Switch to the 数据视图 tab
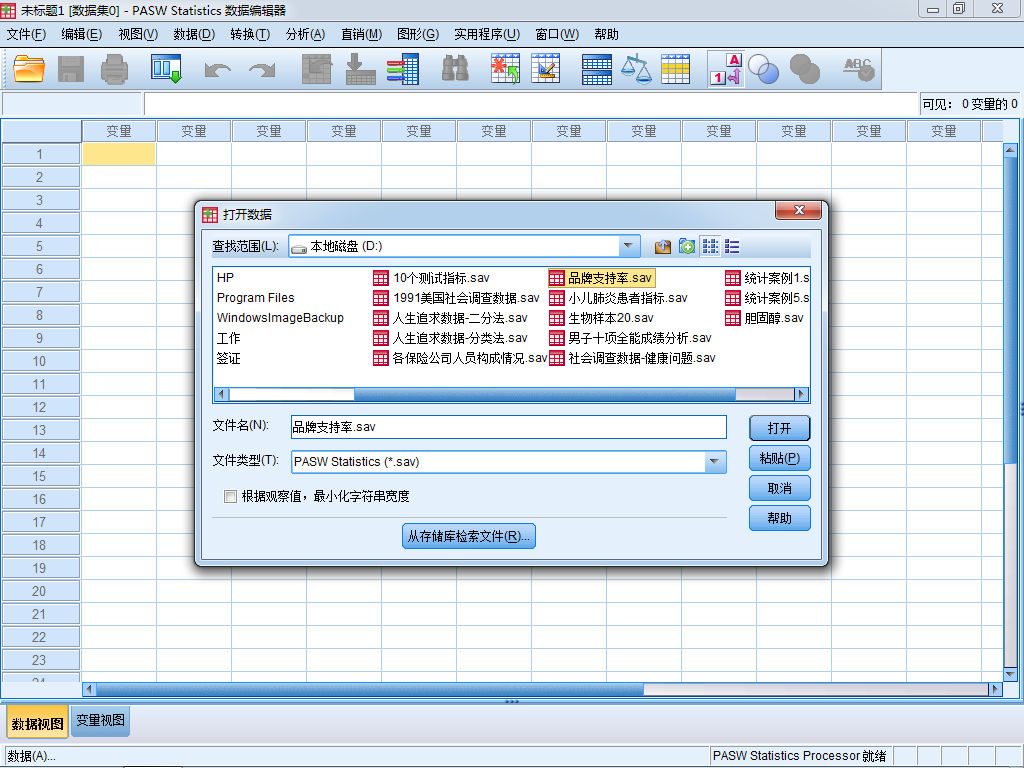This screenshot has height=768, width=1024. coord(37,722)
